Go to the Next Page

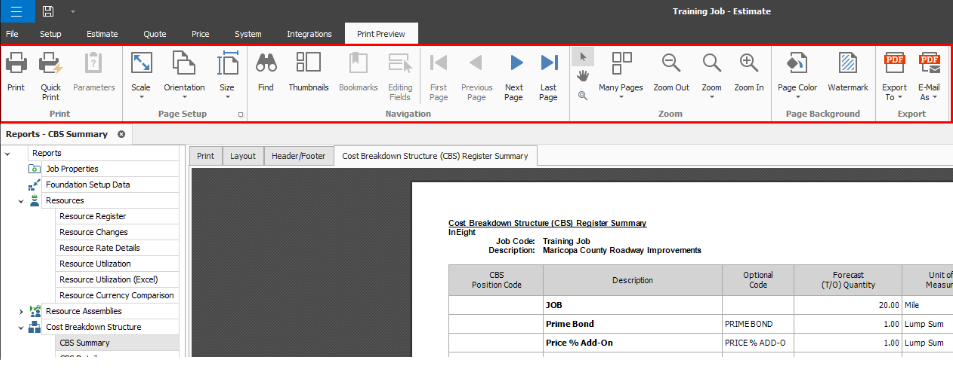(514, 76)
